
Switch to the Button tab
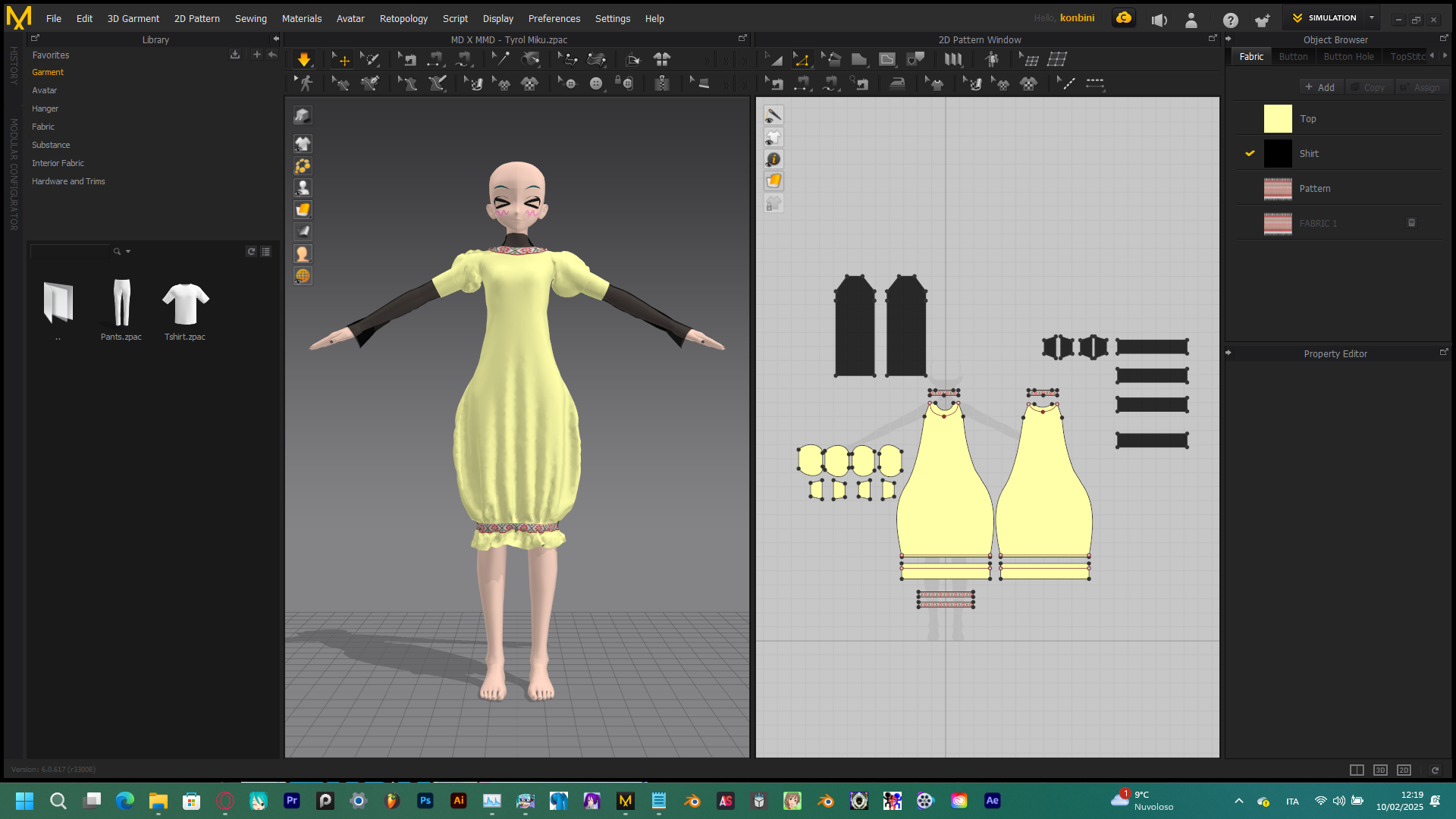pyautogui.click(x=1293, y=57)
